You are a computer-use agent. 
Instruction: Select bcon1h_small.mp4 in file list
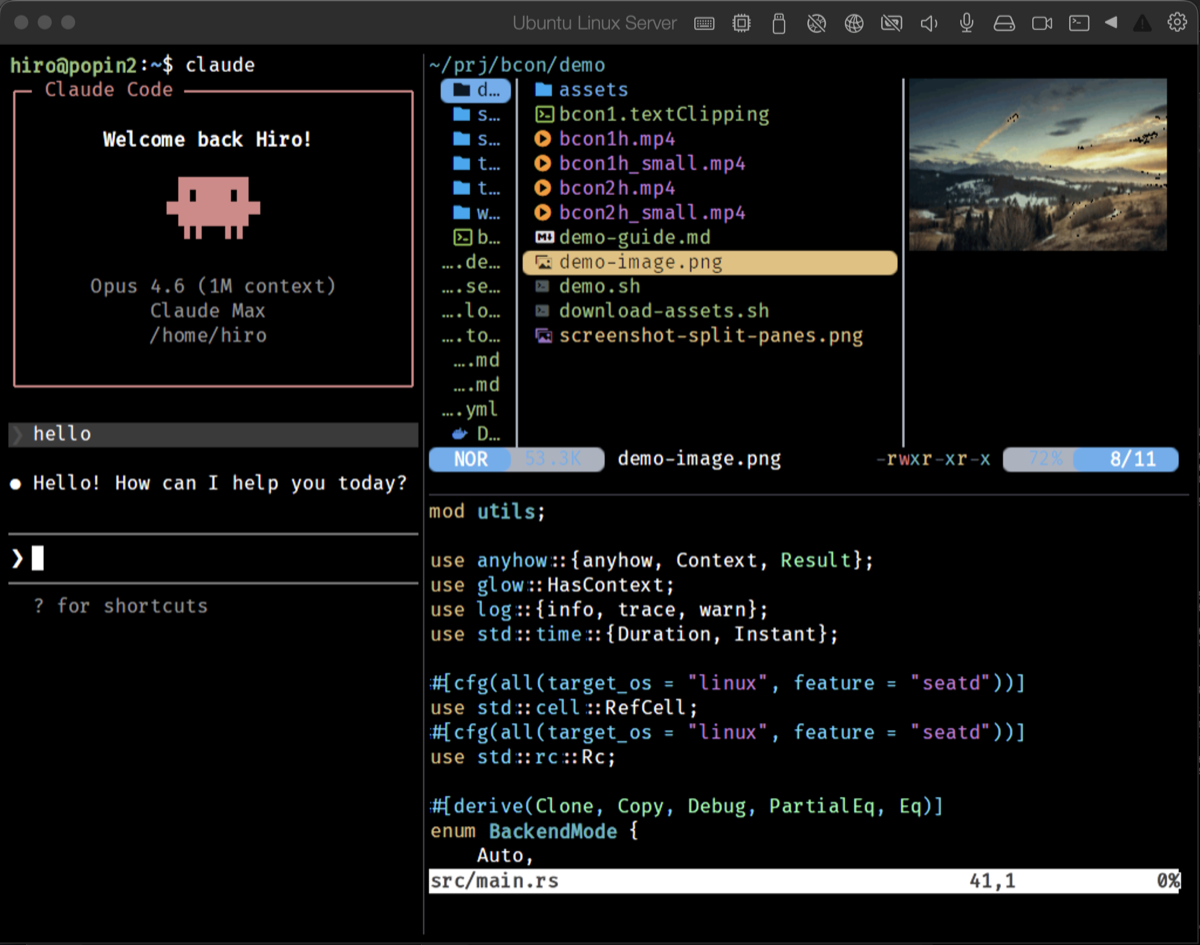pyautogui.click(x=640, y=163)
